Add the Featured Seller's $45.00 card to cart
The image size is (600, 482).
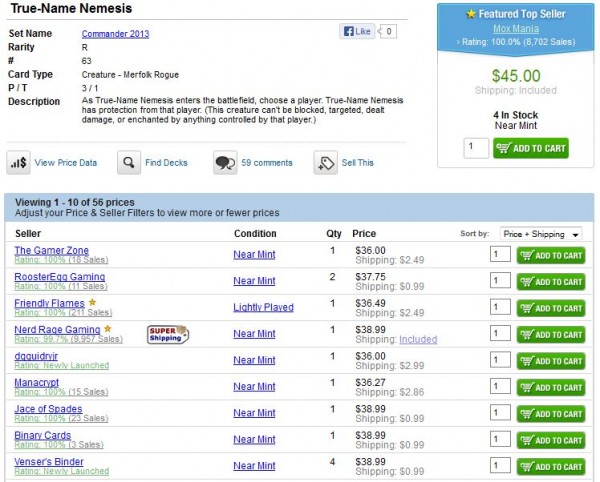(530, 148)
